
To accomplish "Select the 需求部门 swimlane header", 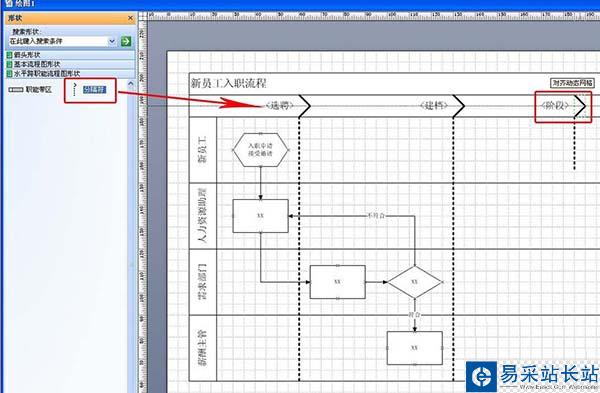I will coord(202,282).
